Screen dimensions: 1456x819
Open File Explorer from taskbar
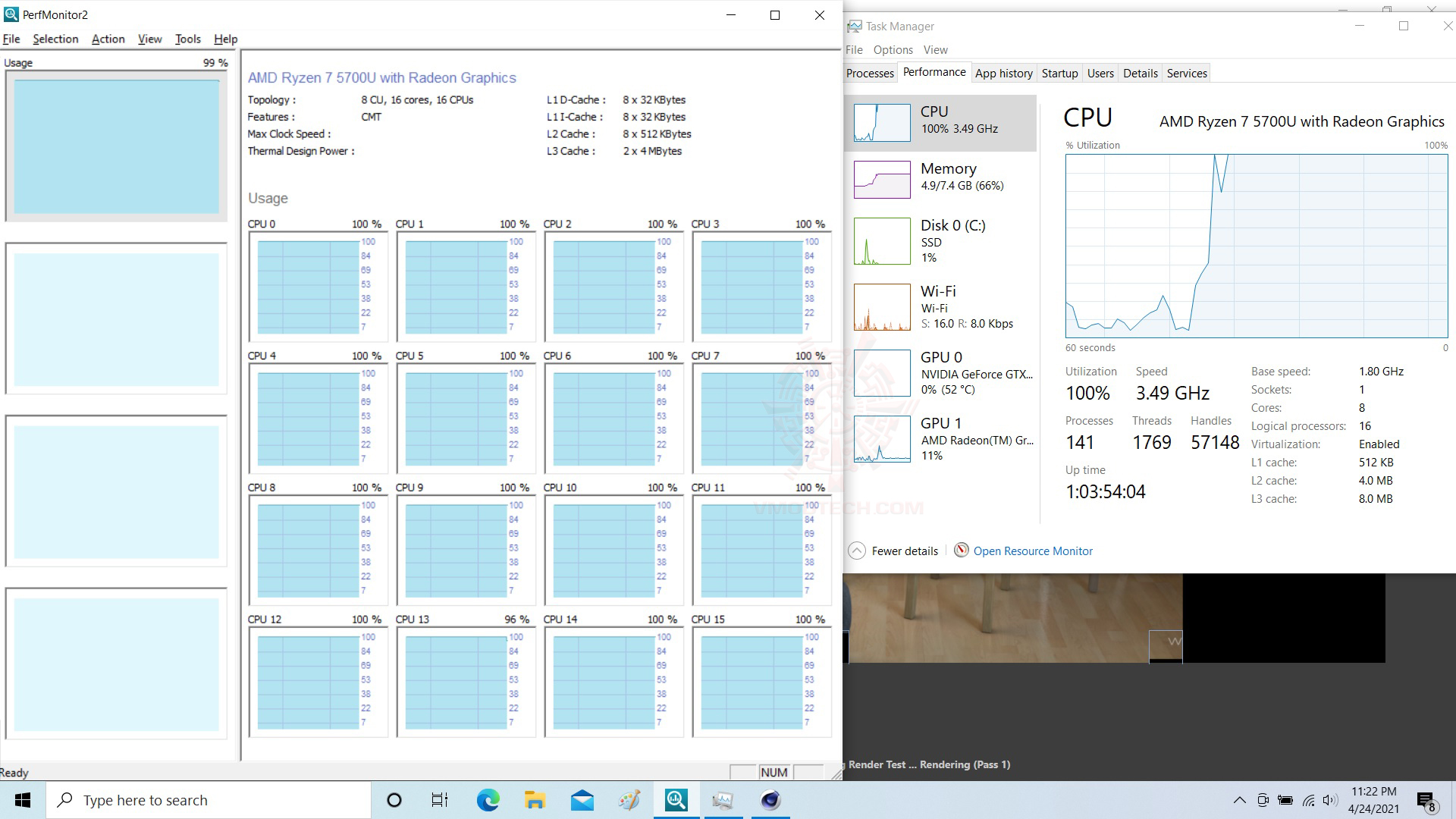coord(535,800)
